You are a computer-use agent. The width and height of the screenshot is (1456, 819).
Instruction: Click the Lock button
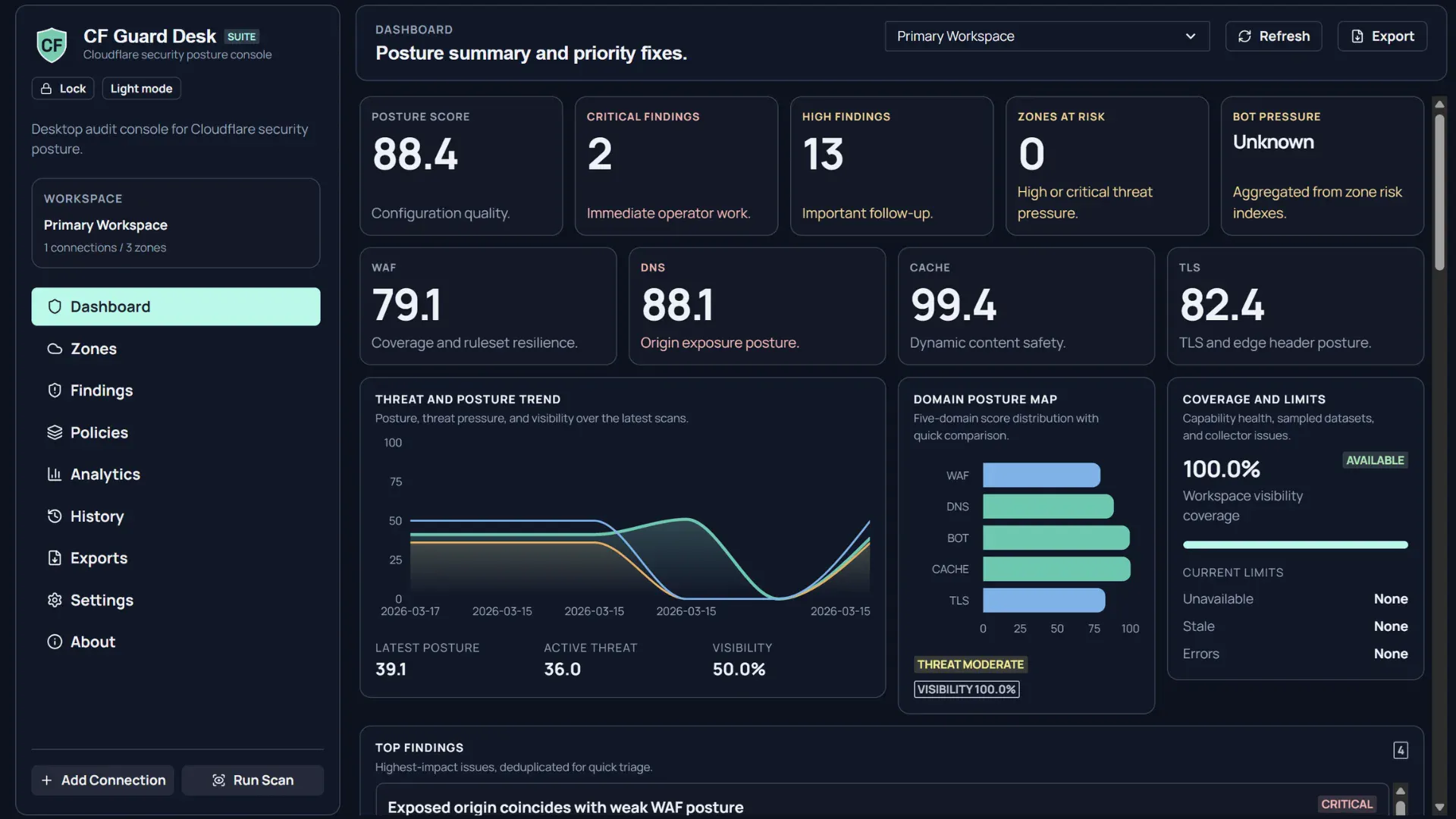tap(63, 89)
